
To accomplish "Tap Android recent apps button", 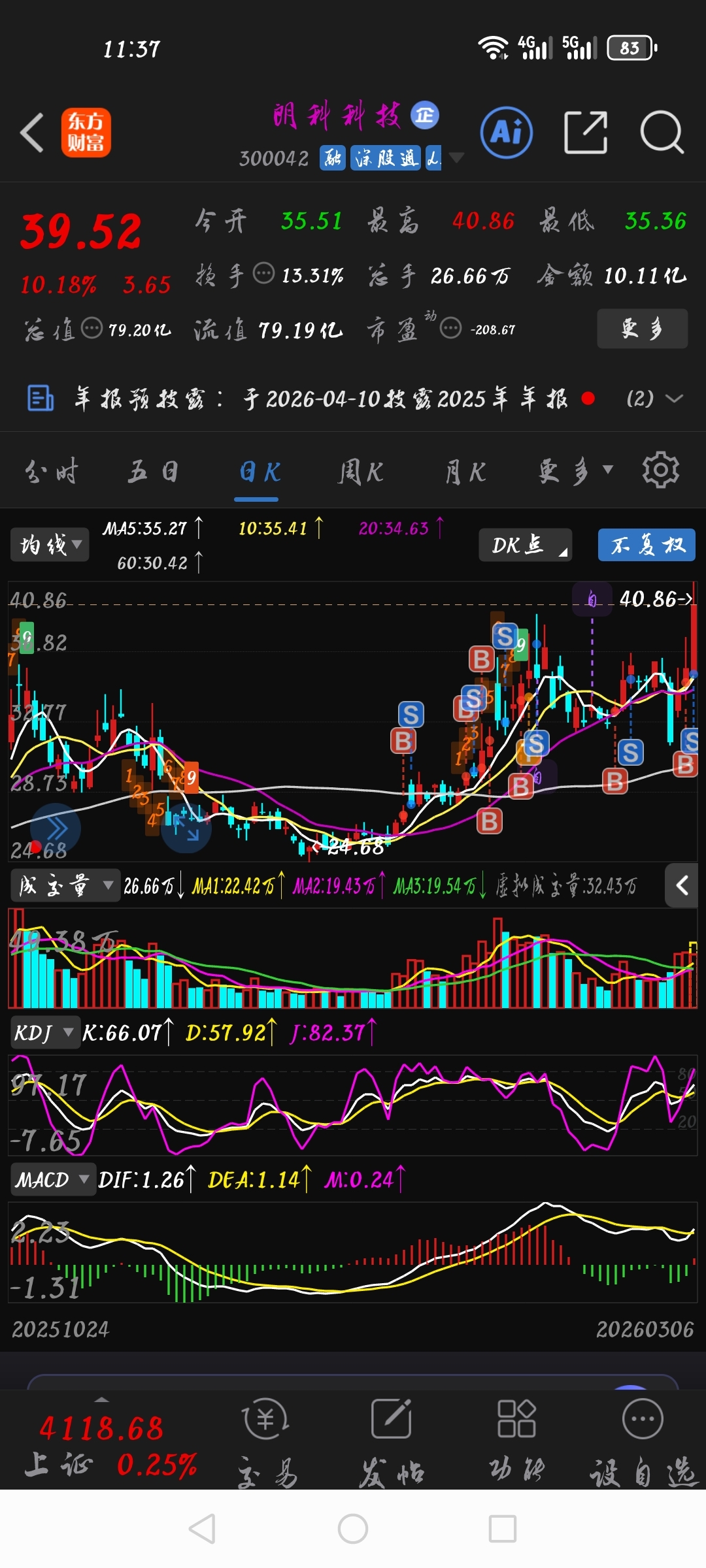I will point(503,1529).
